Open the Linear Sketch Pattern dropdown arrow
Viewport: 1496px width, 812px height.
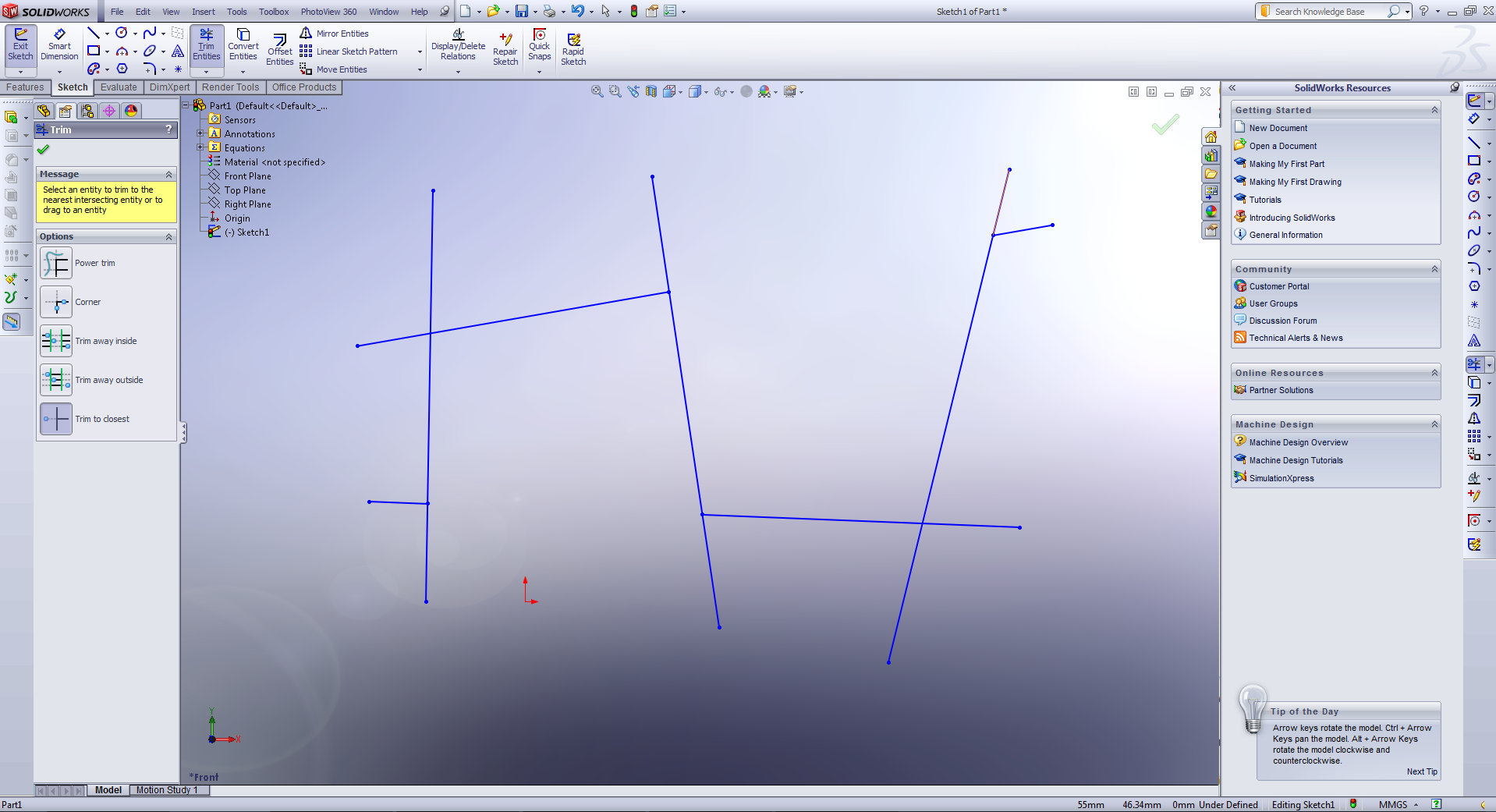pyautogui.click(x=420, y=52)
